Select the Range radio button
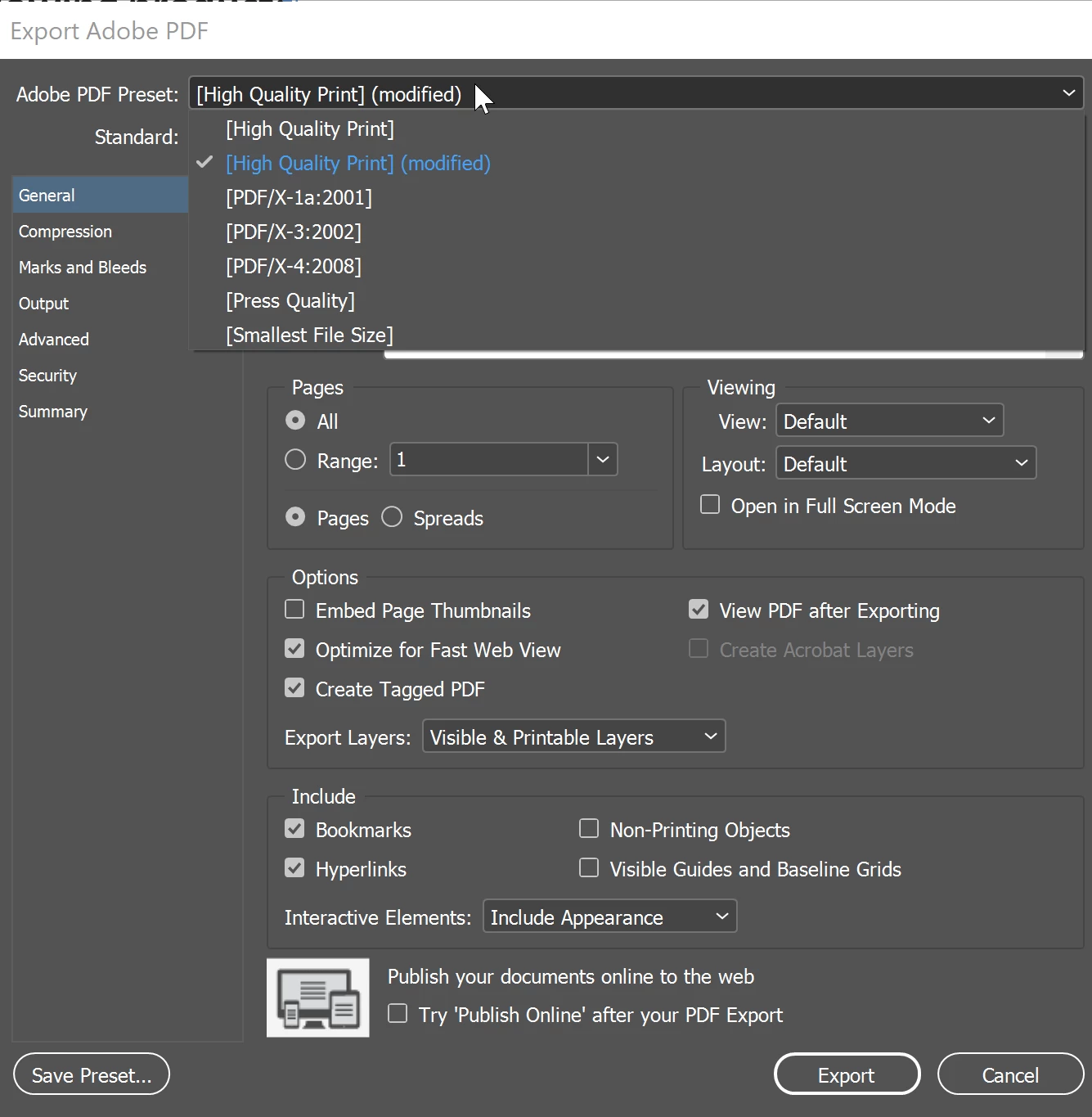Viewport: 1092px width, 1117px height. 295,460
